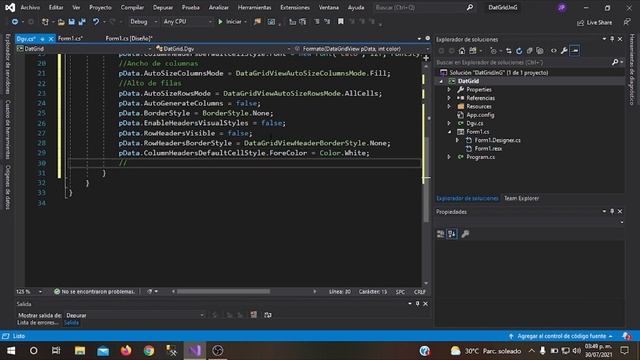The width and height of the screenshot is (640, 360).
Task: Pin the Salida output panel
Action: pos(418,304)
